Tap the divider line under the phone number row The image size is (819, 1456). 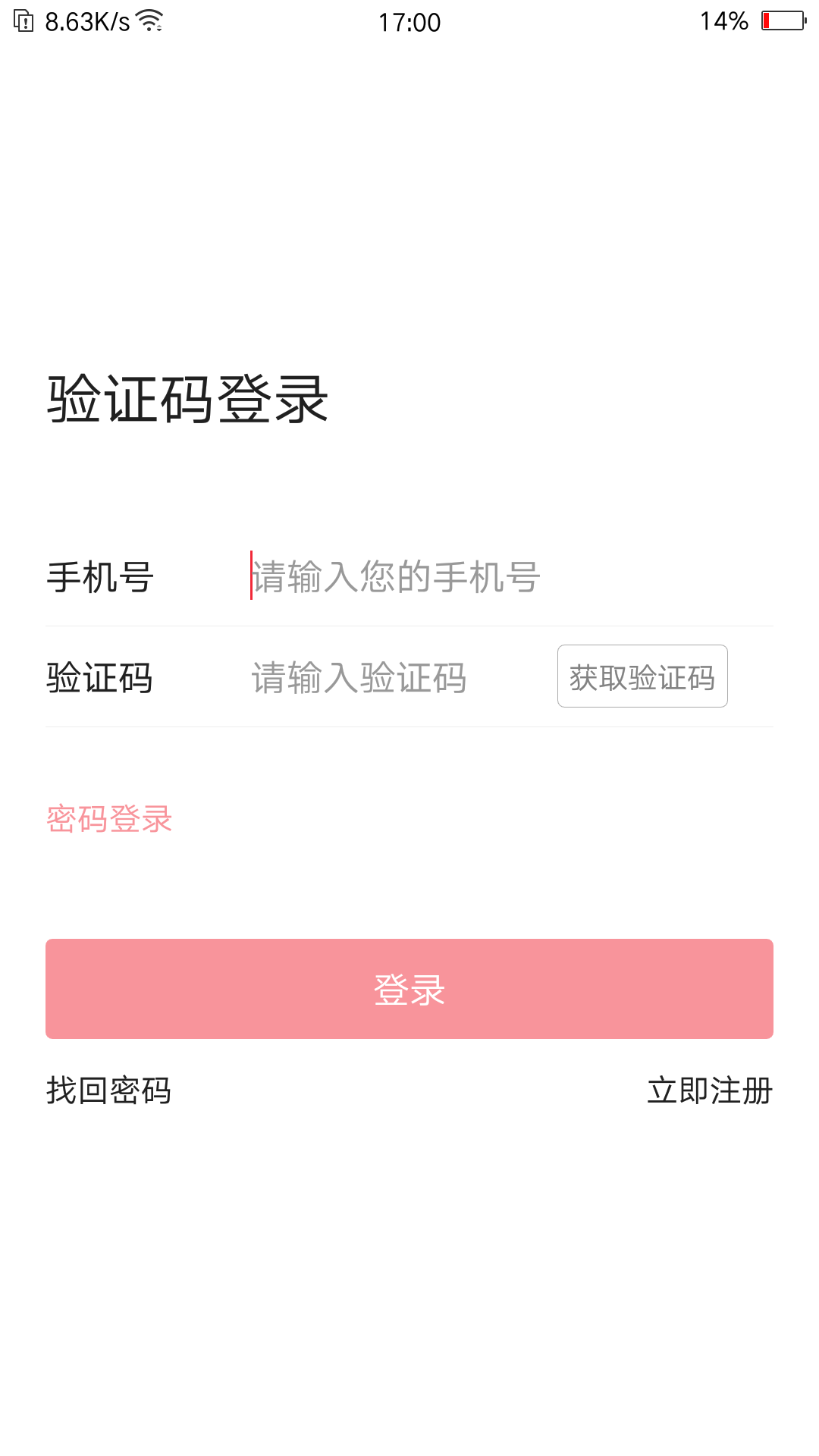[409, 626]
